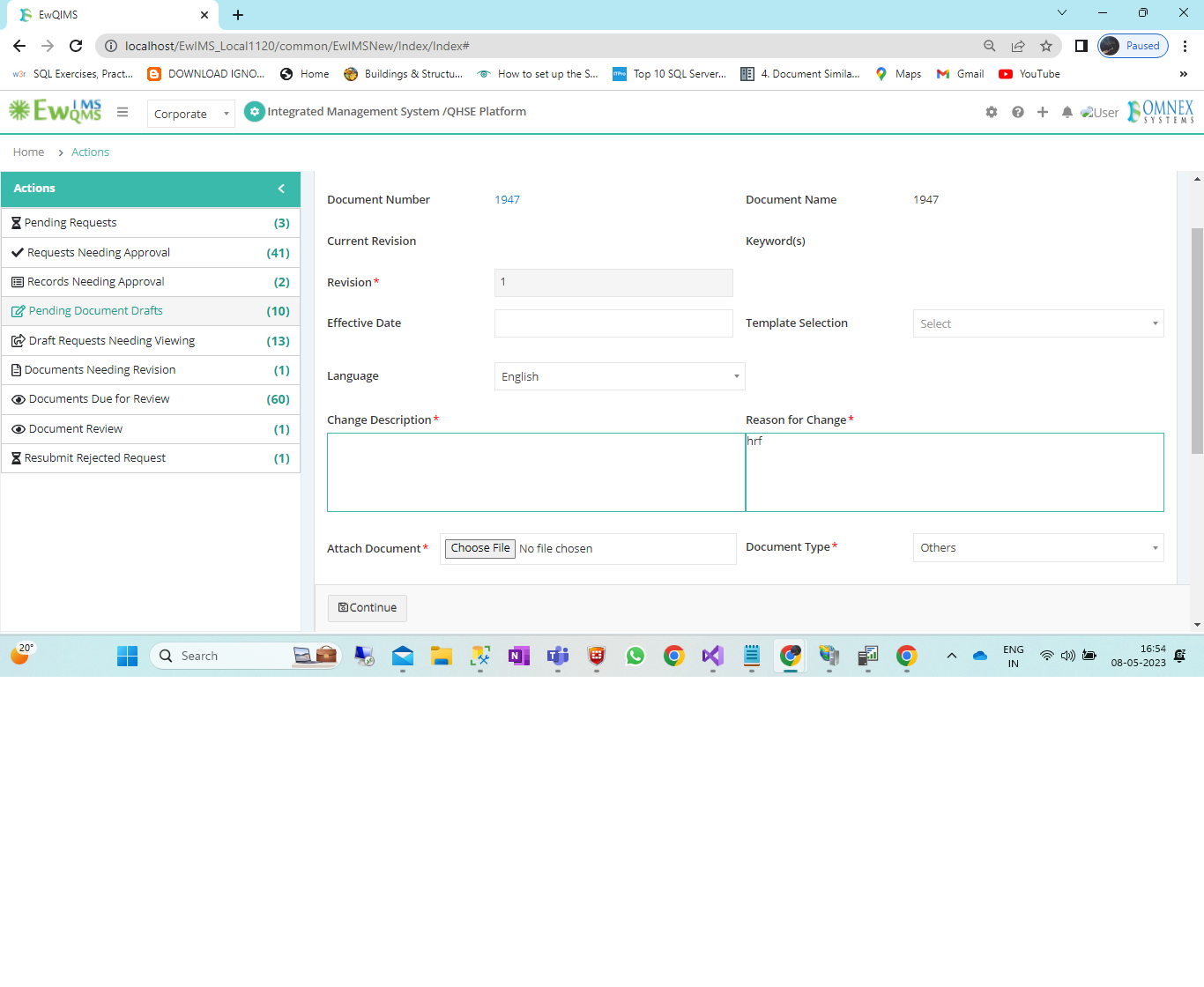Collapse the Actions panel with chevron
1204x987 pixels.
(281, 189)
